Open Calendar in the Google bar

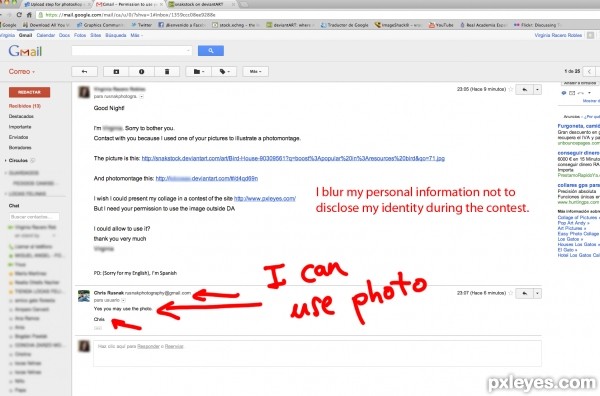46,35
